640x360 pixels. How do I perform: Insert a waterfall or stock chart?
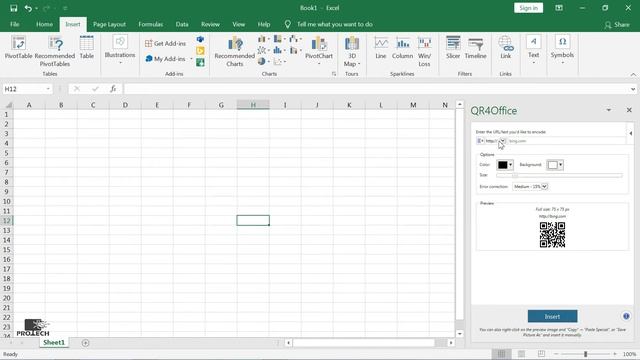click(295, 39)
